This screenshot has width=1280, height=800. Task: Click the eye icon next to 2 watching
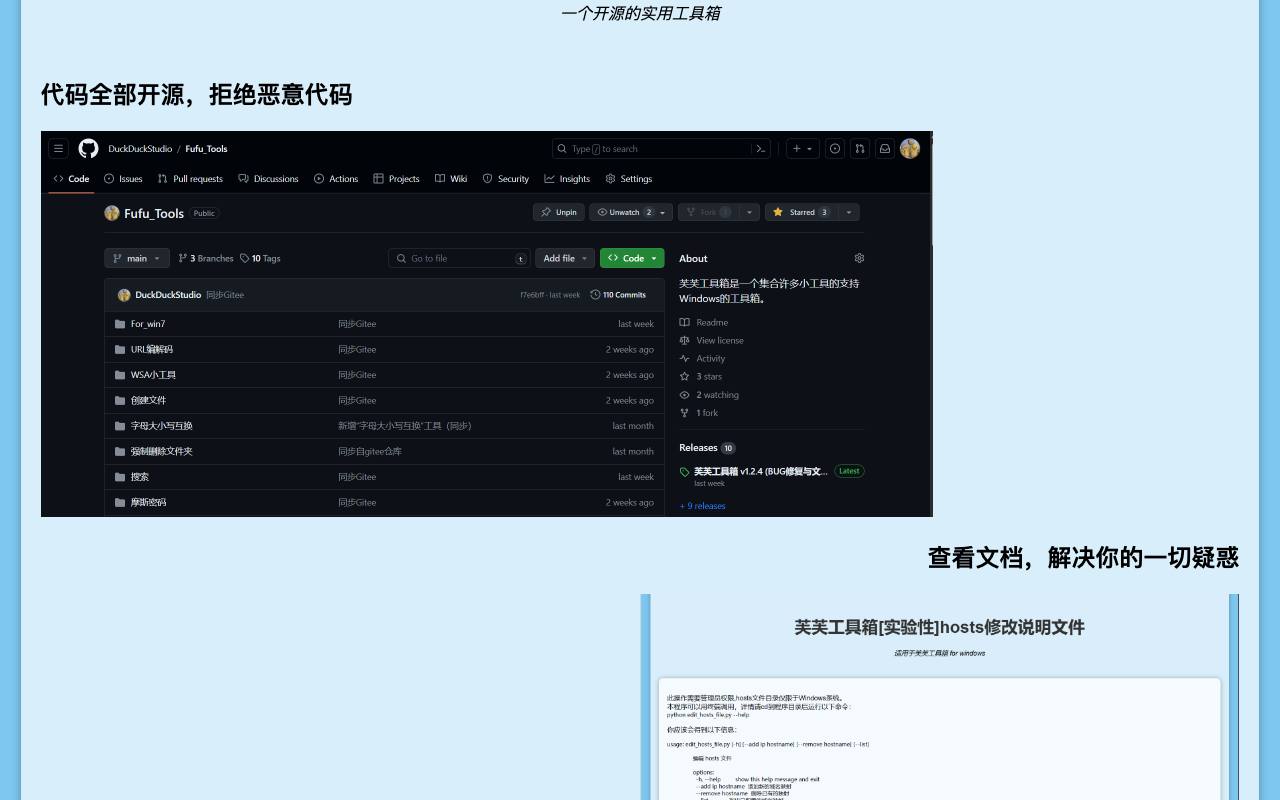pyautogui.click(x=685, y=395)
